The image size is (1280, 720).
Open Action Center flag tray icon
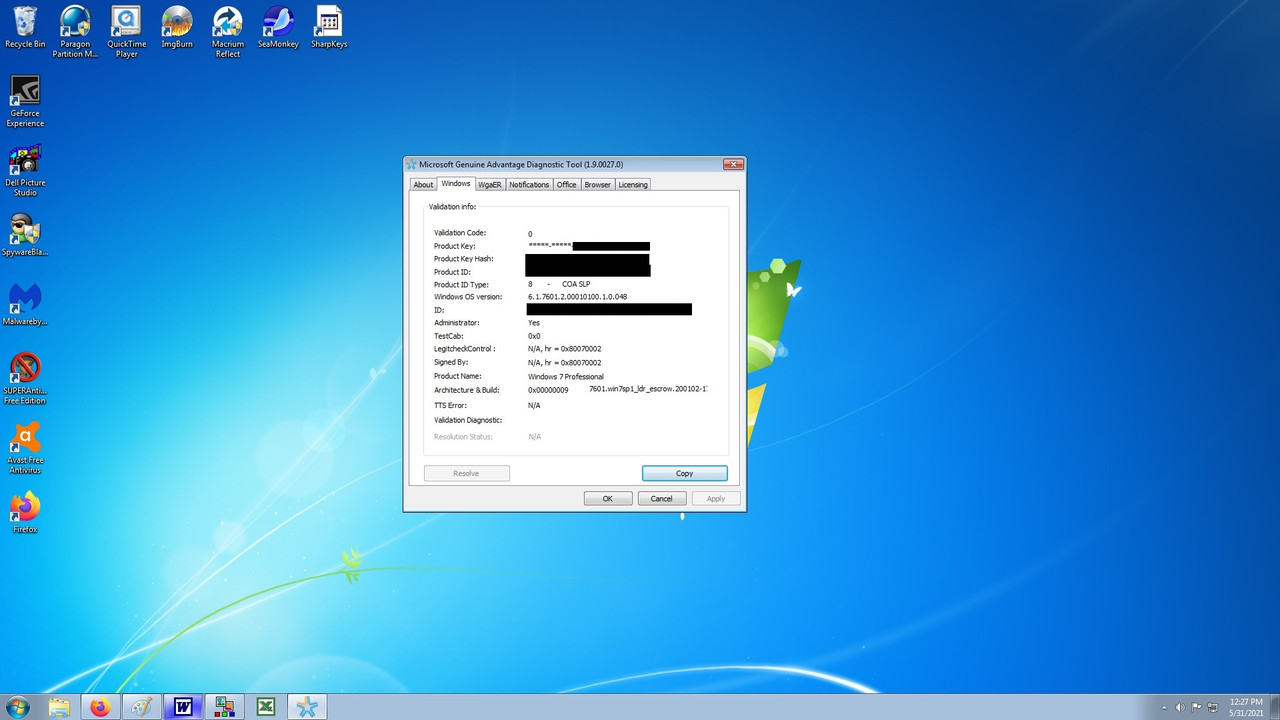click(1196, 707)
